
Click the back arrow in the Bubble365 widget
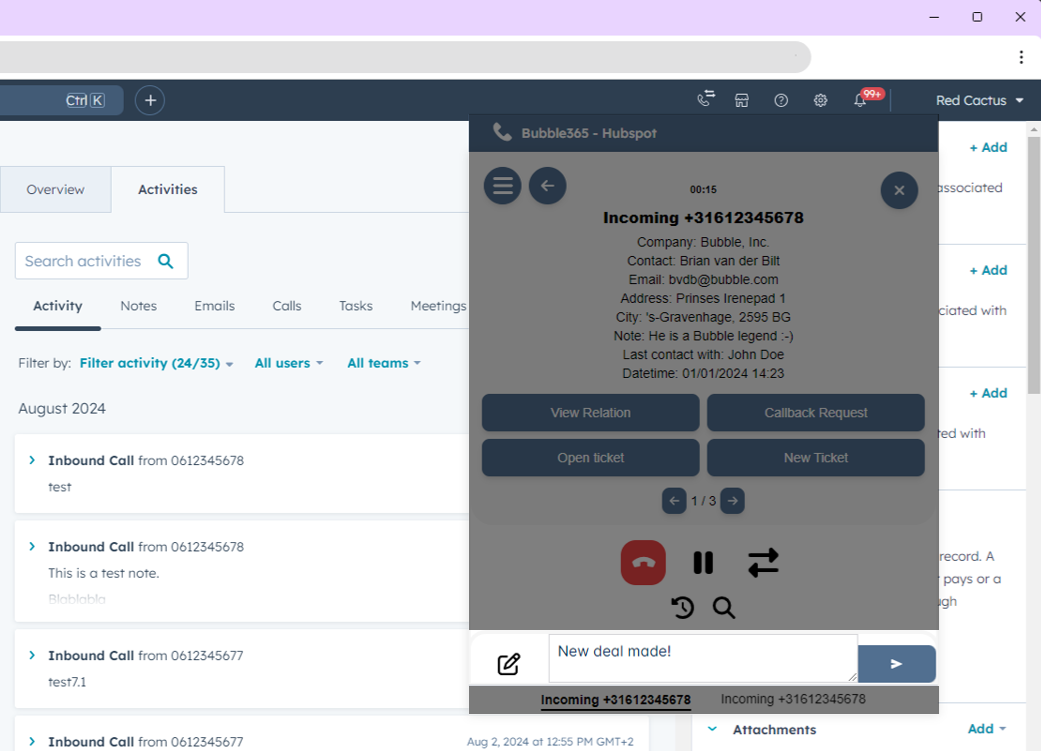point(547,186)
